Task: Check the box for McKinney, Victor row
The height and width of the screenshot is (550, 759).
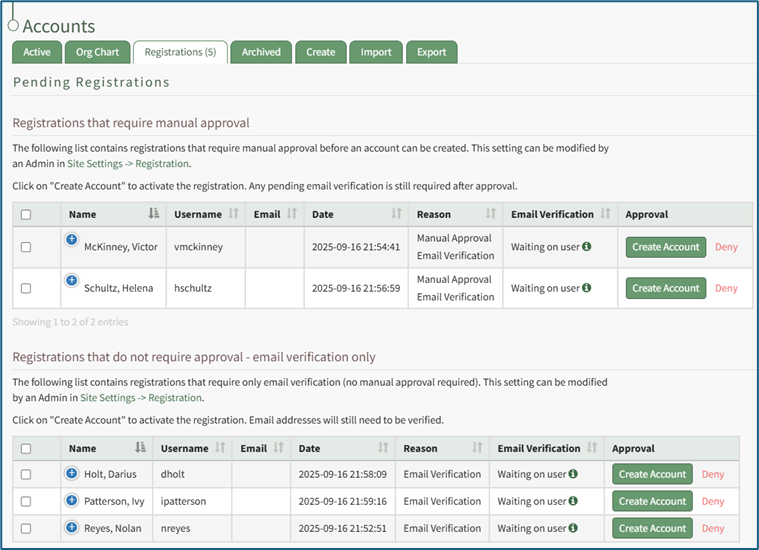Action: pos(26,247)
